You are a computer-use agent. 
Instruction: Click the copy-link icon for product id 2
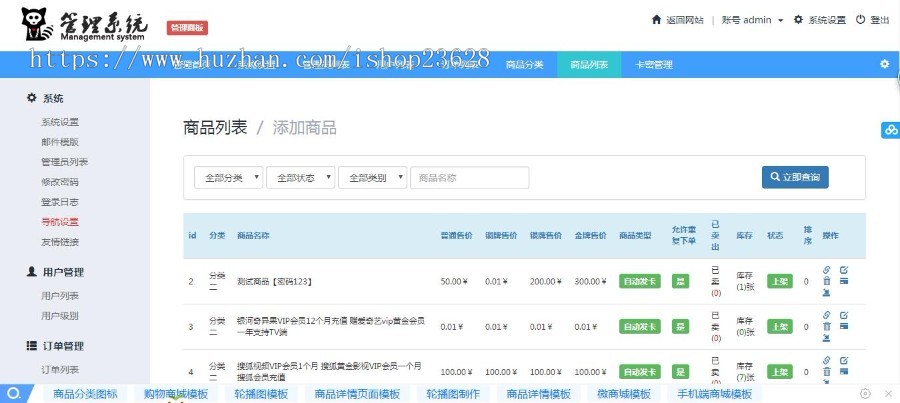point(827,270)
